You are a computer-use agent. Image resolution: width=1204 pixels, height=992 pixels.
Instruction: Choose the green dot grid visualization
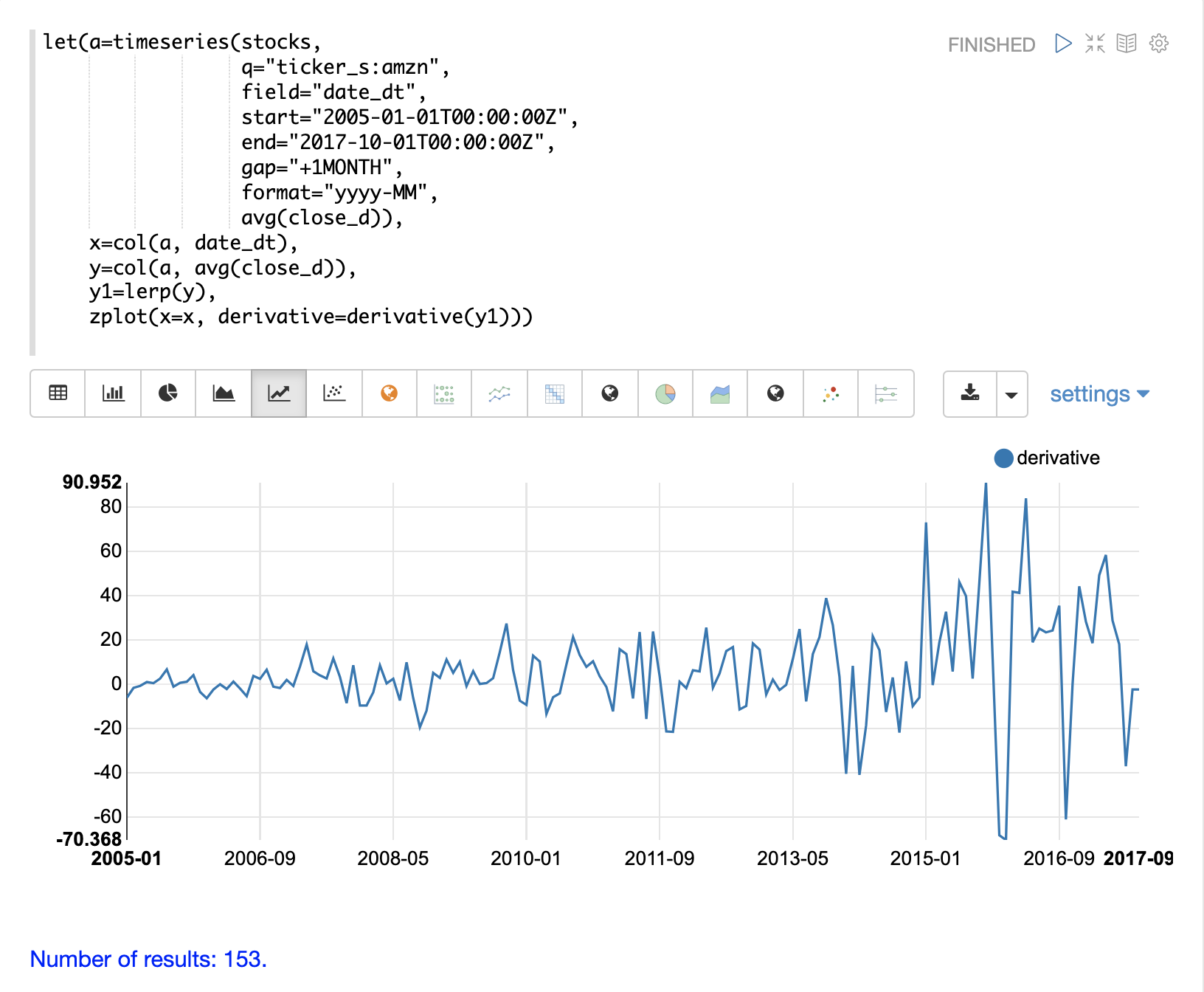[444, 393]
